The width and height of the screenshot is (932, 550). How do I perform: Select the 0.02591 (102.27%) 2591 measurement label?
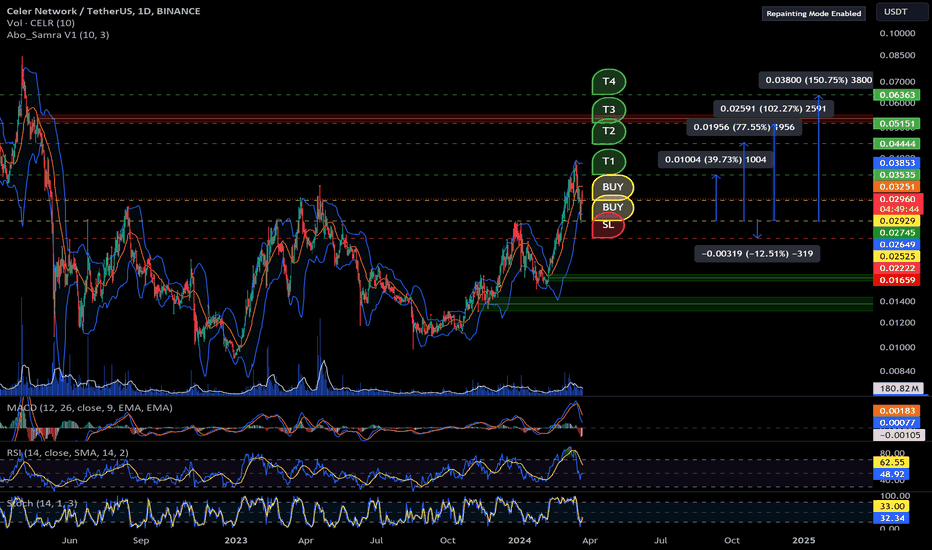pyautogui.click(x=773, y=108)
